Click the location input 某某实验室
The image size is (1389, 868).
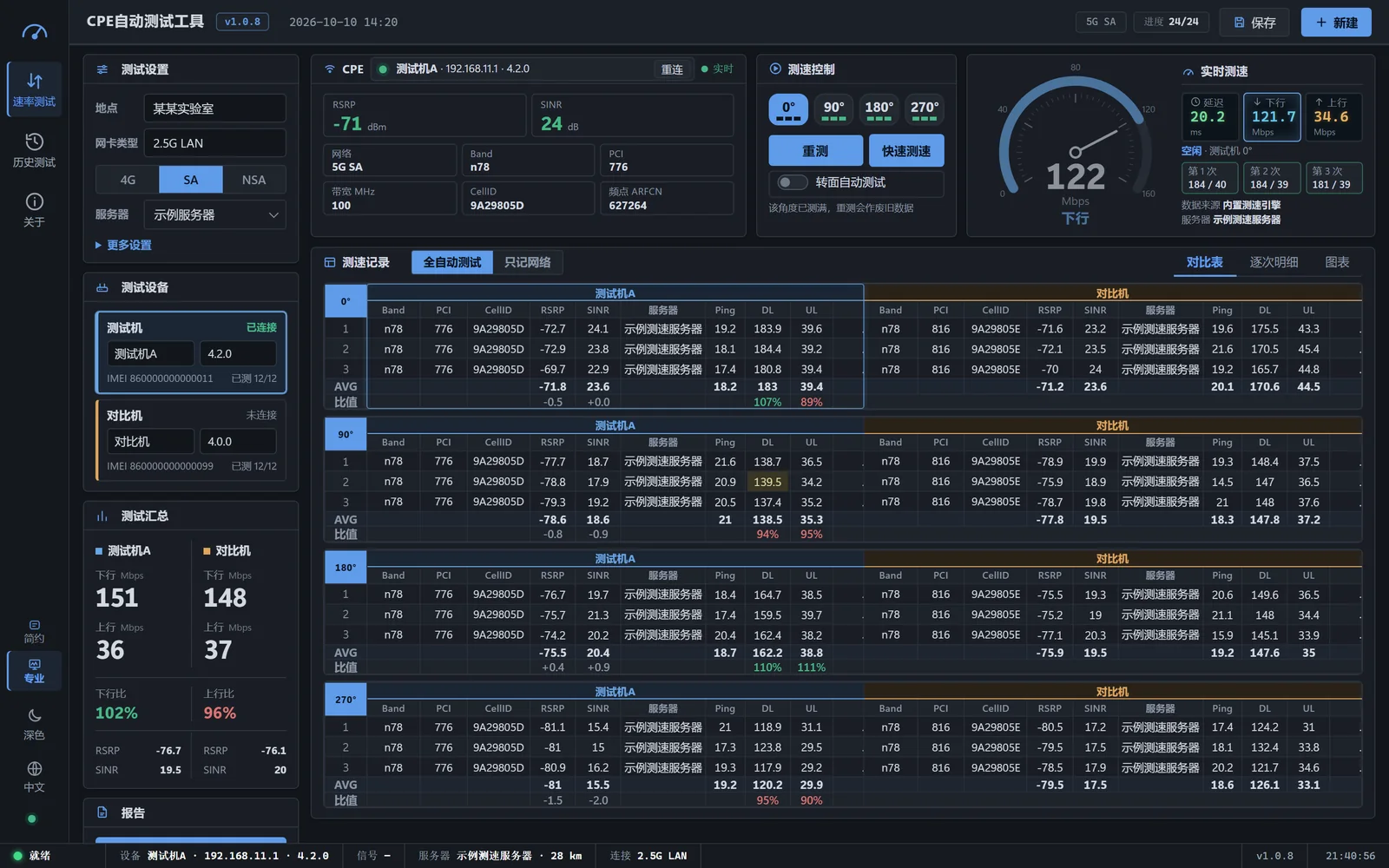[215, 108]
